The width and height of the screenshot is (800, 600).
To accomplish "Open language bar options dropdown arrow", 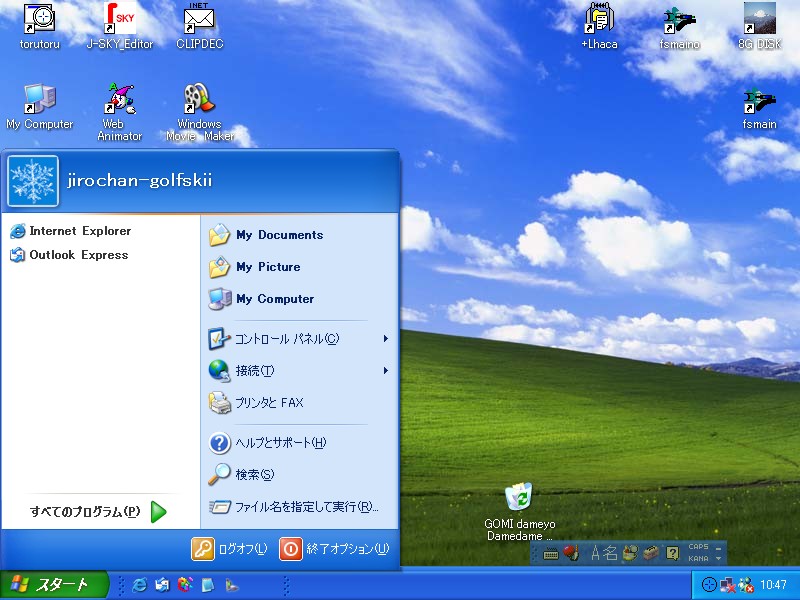I will tap(718, 559).
